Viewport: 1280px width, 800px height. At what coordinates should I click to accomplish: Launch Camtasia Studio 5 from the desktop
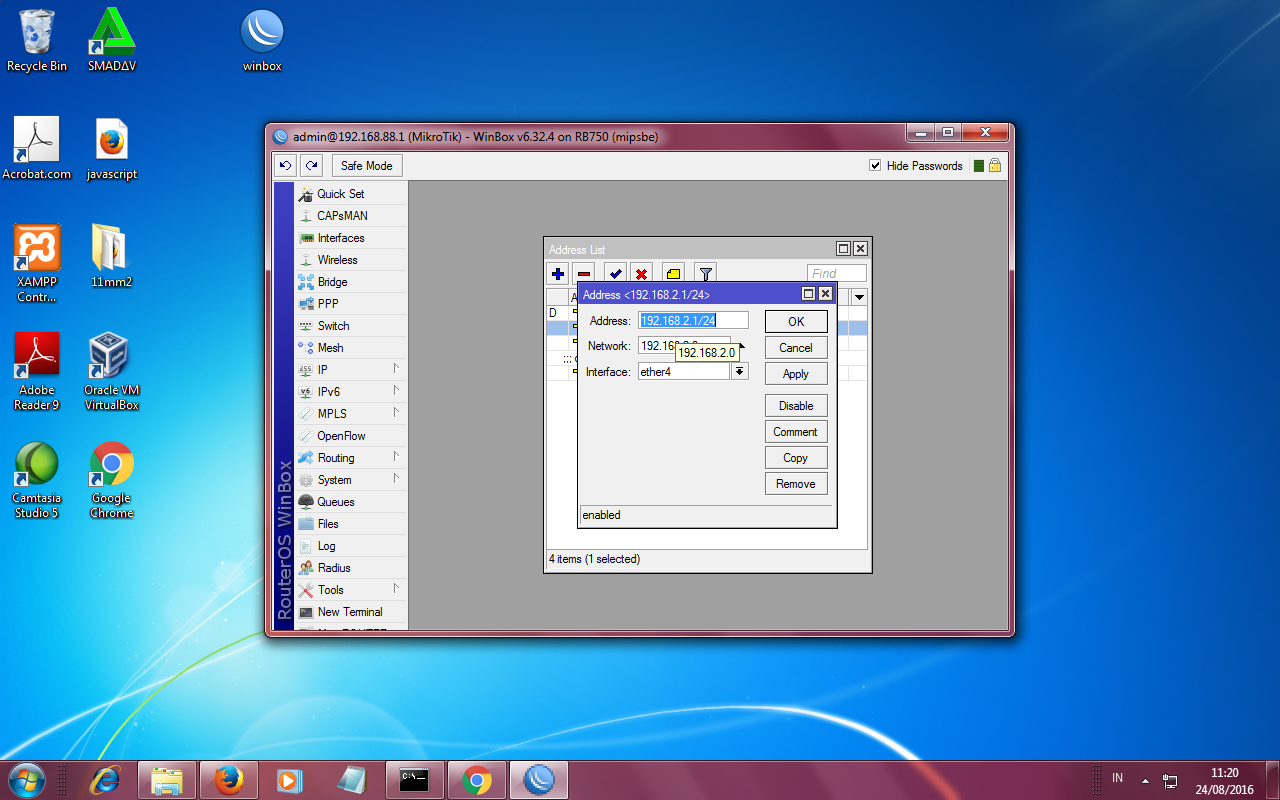tap(37, 480)
